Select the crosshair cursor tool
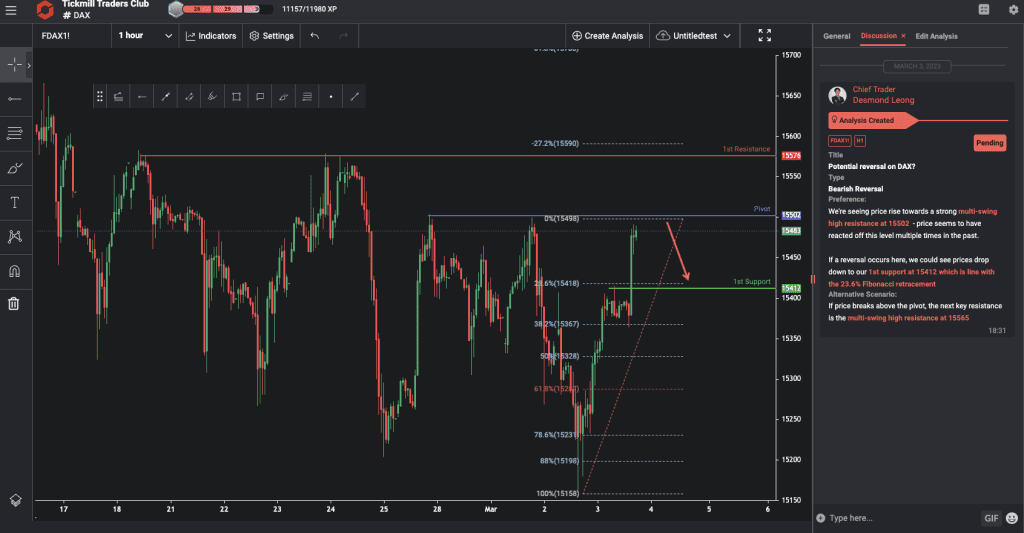 point(14,65)
